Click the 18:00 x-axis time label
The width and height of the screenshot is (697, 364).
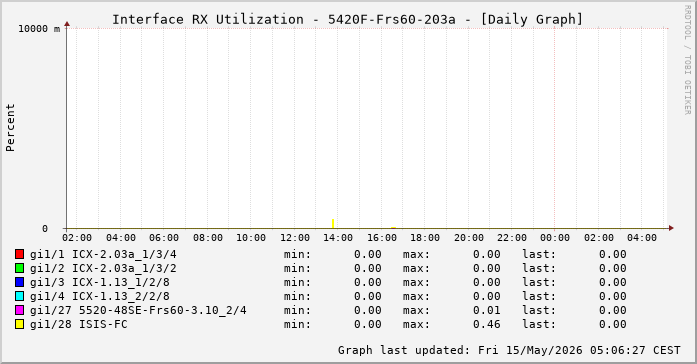425,238
